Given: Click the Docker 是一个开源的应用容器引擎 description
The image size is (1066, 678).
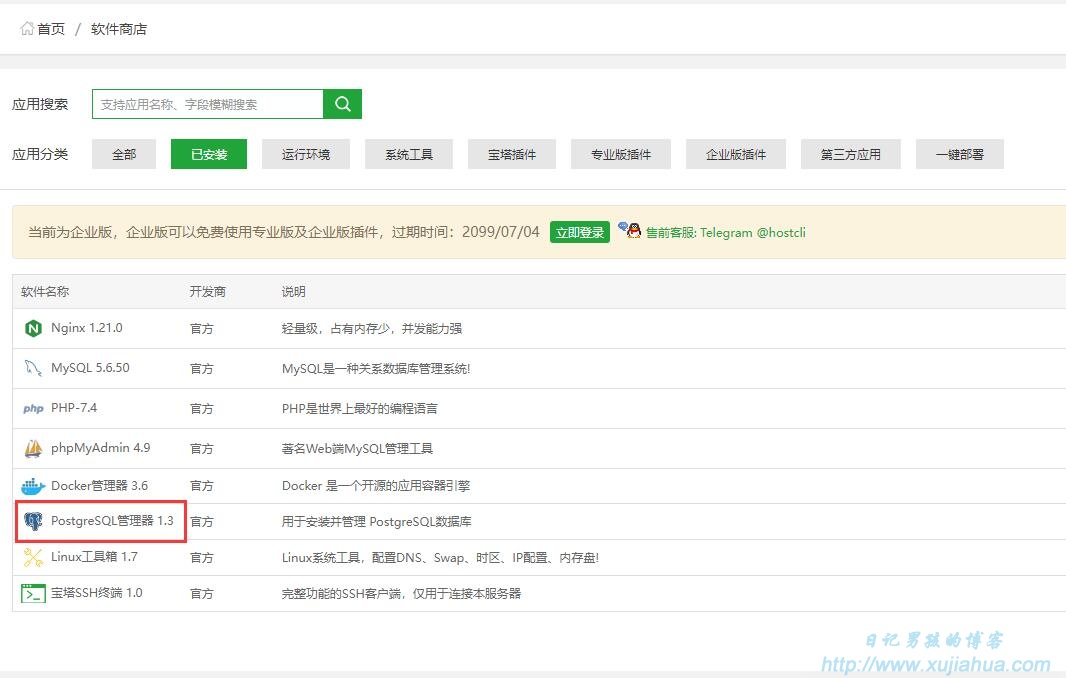Looking at the screenshot, I should tap(376, 486).
